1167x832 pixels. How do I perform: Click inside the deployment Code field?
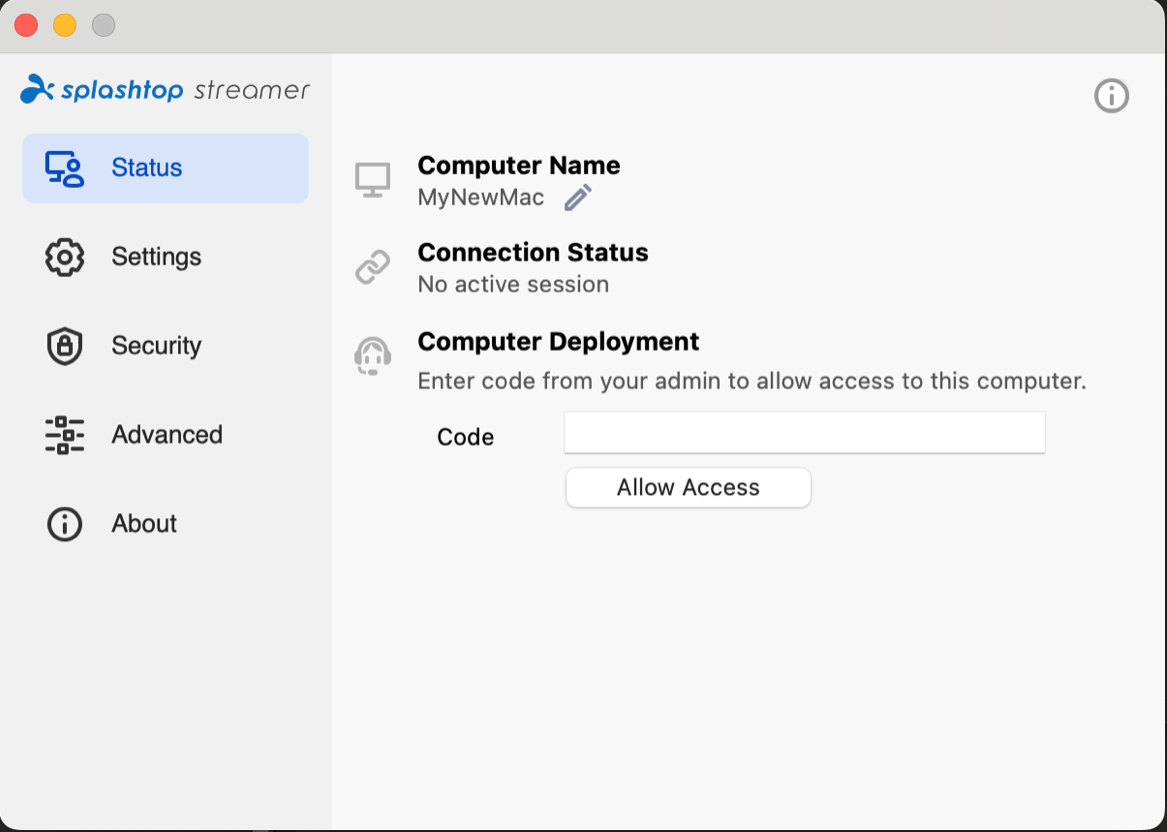pos(803,432)
